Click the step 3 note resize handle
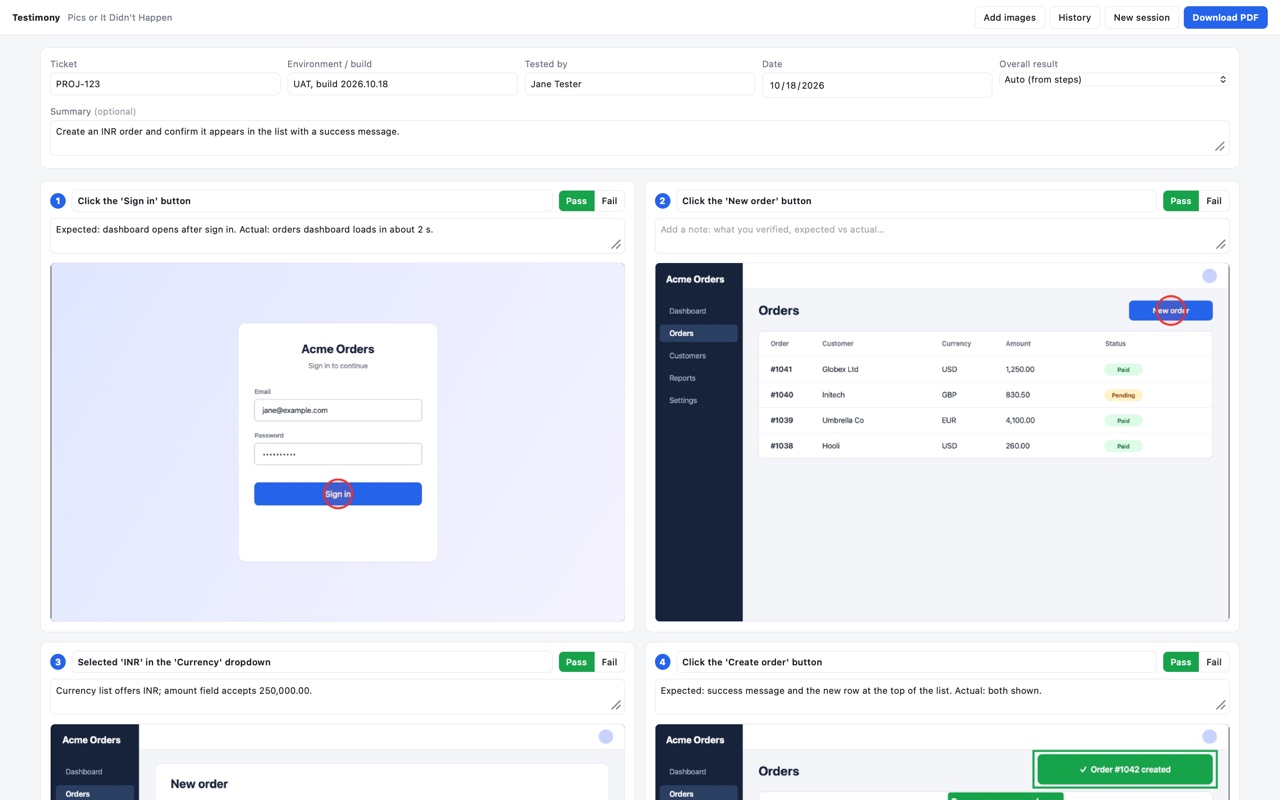This screenshot has width=1280, height=800. click(x=616, y=705)
